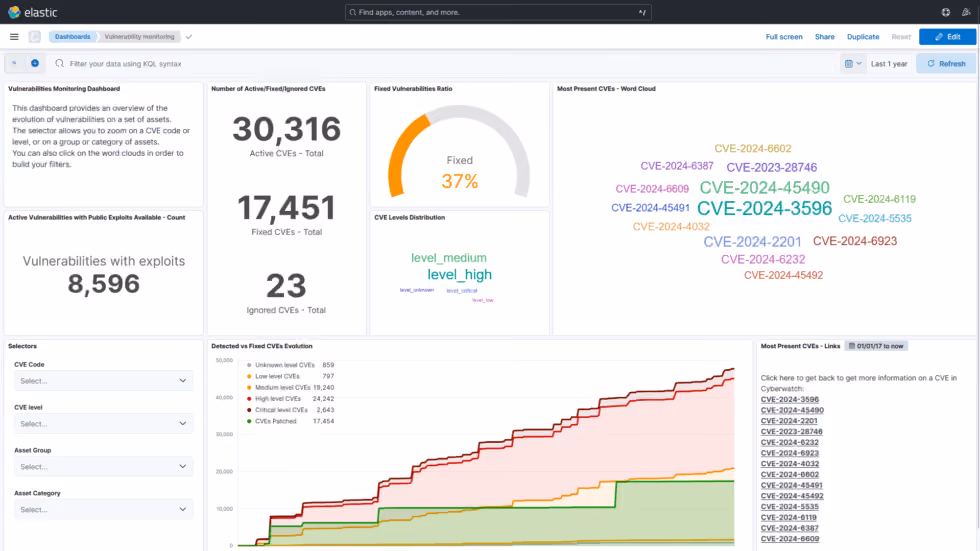Image resolution: width=980 pixels, height=551 pixels.
Task: Click the orange Fixed 37% gauge arc
Action: pyautogui.click(x=404, y=150)
